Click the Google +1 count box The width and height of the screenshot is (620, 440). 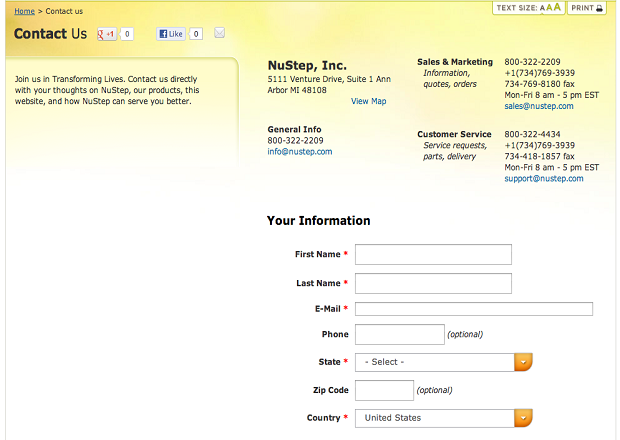pyautogui.click(x=127, y=34)
